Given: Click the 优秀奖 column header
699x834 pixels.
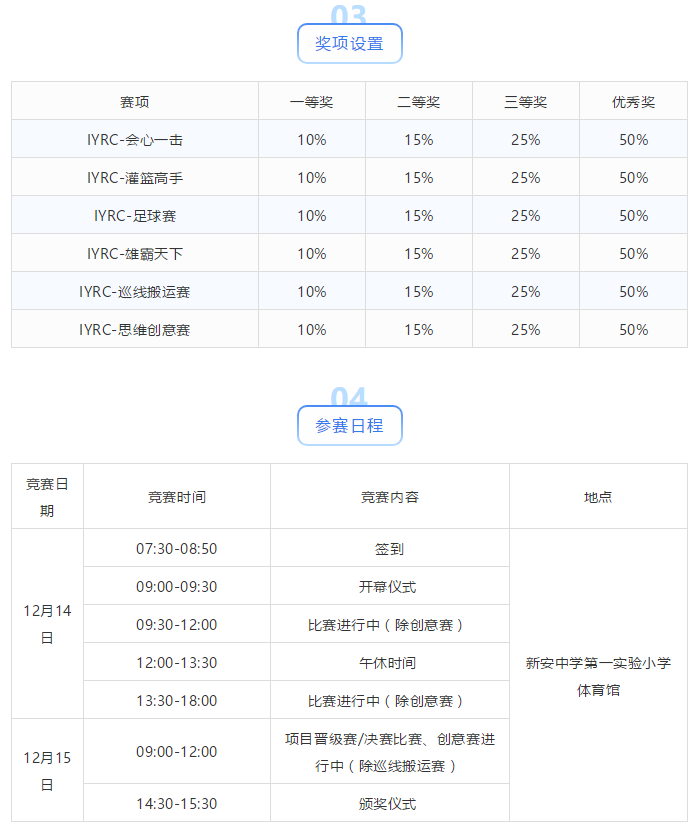Looking at the screenshot, I should pyautogui.click(x=634, y=102).
